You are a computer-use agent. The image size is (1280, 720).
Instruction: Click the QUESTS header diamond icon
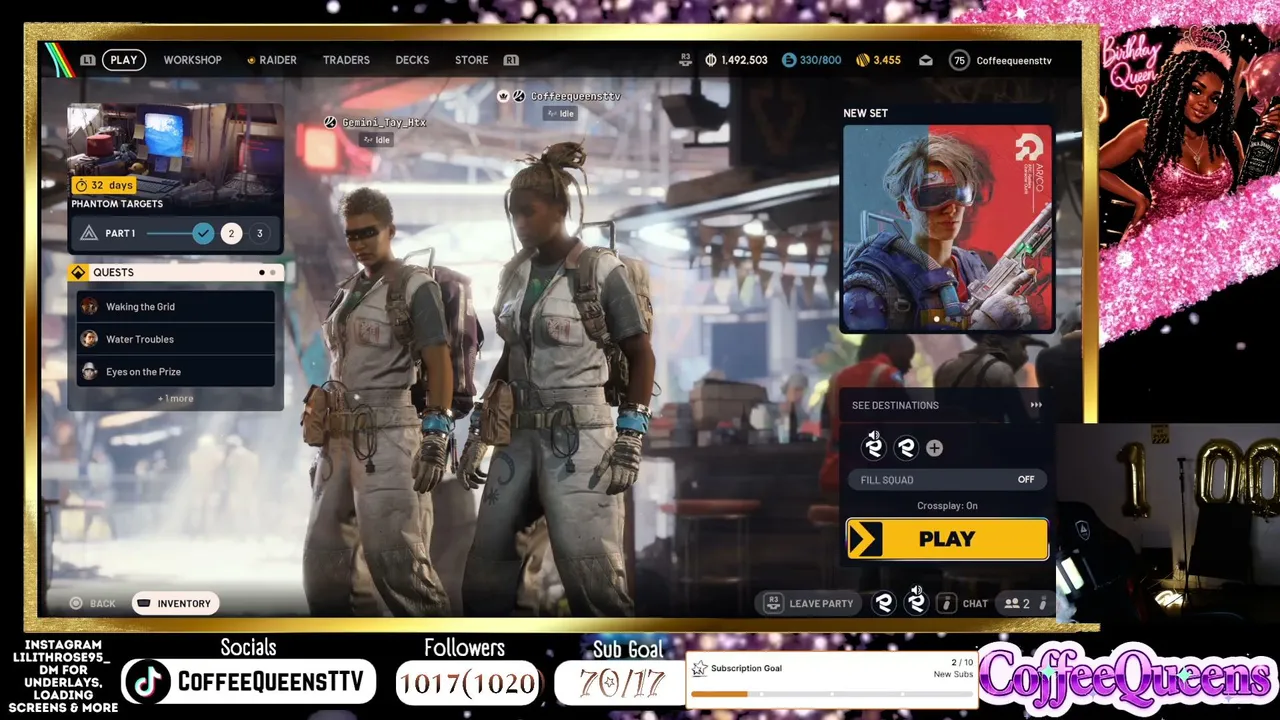78,272
